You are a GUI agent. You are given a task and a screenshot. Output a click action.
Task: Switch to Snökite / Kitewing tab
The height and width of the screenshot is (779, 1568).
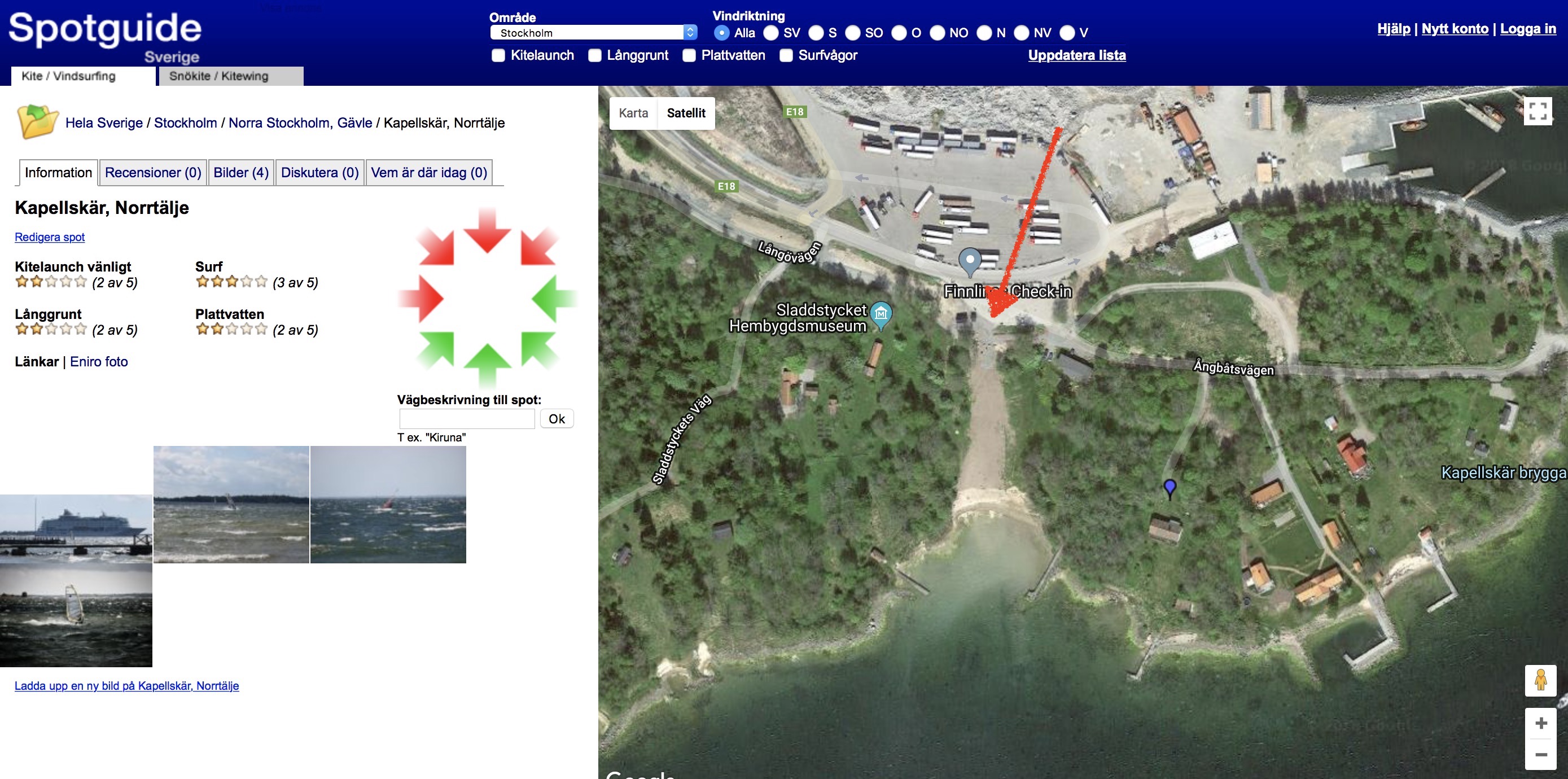231,76
